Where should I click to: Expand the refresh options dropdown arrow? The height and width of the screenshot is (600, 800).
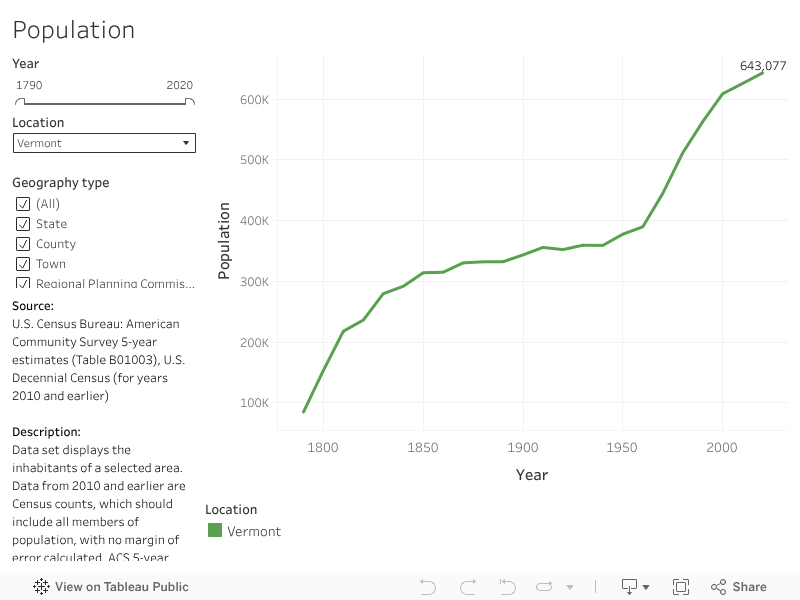(570, 587)
